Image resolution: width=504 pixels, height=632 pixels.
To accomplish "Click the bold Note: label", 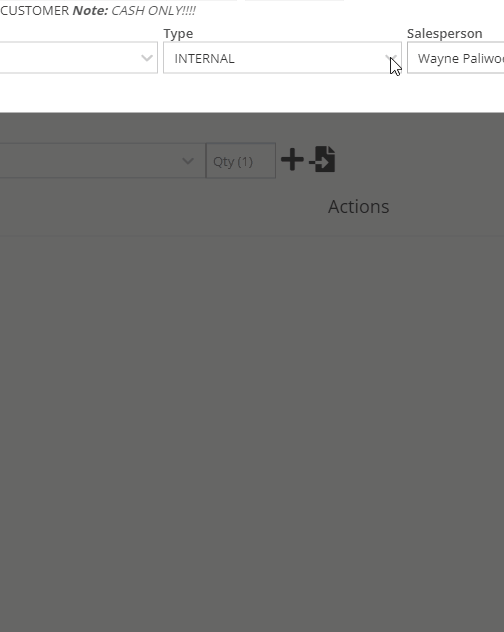I will click(x=90, y=10).
